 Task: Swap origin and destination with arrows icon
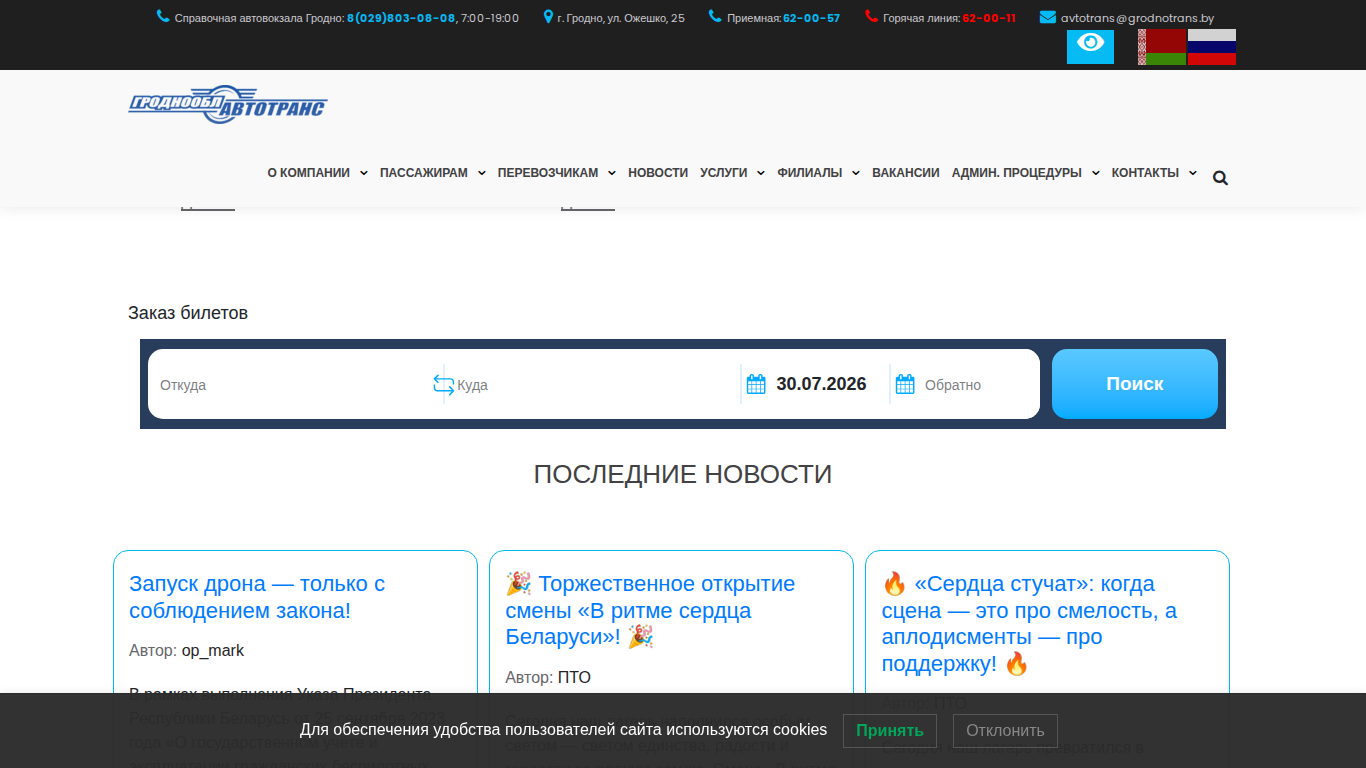click(443, 384)
